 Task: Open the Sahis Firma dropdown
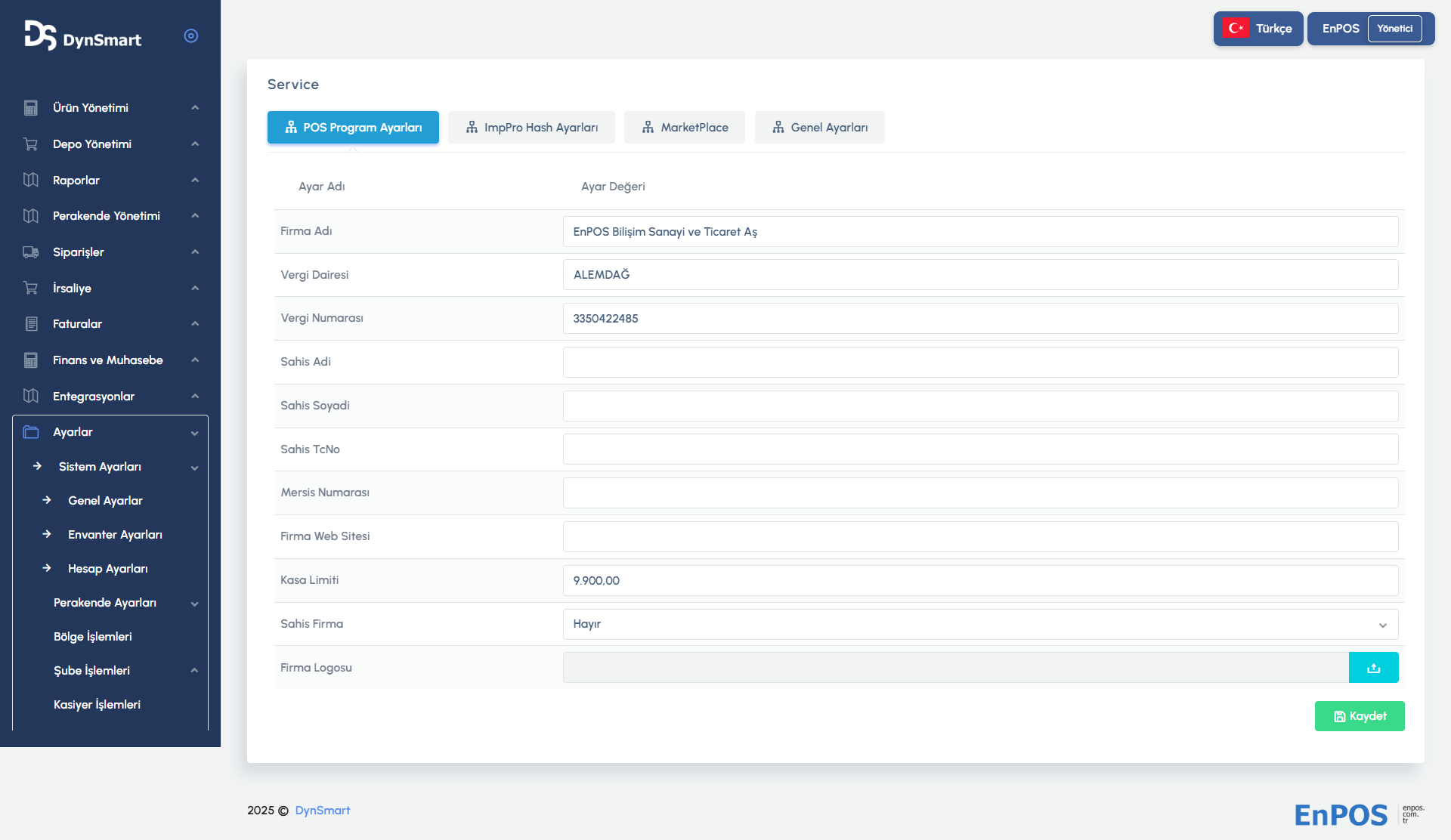(980, 625)
